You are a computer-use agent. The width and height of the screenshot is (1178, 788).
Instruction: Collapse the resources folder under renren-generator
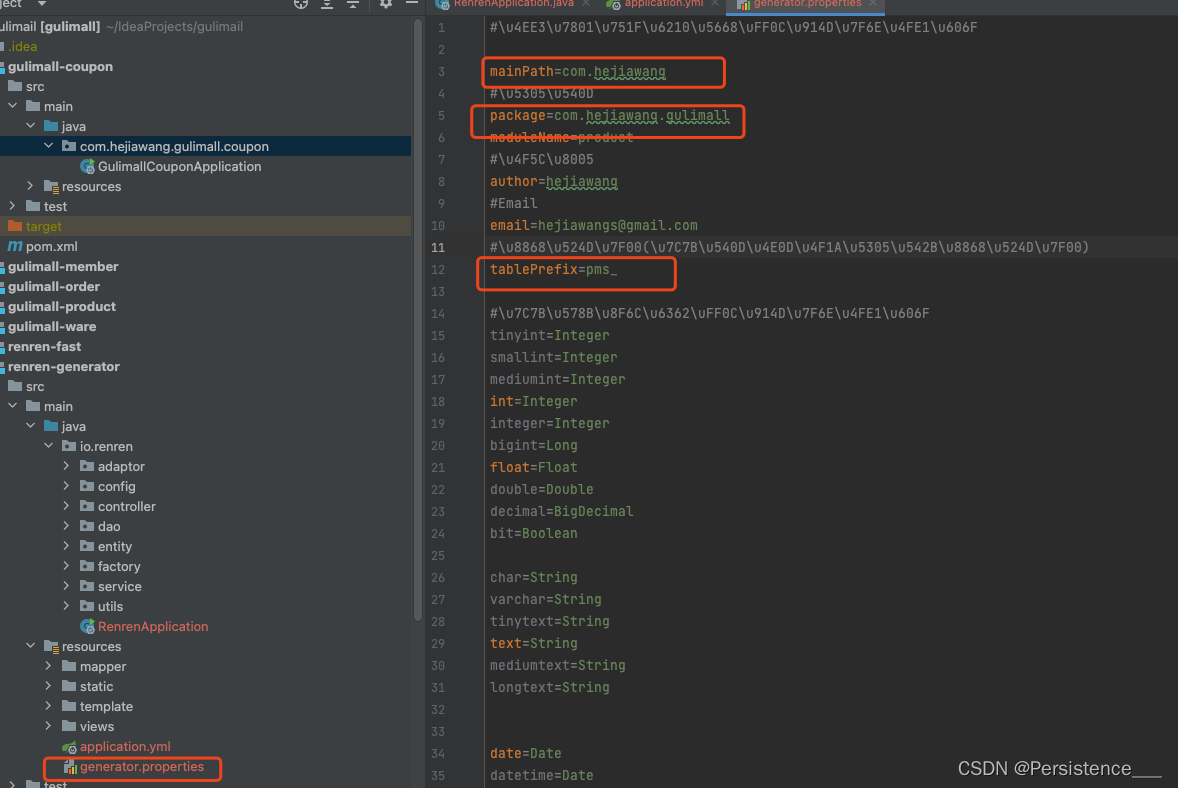coord(31,646)
